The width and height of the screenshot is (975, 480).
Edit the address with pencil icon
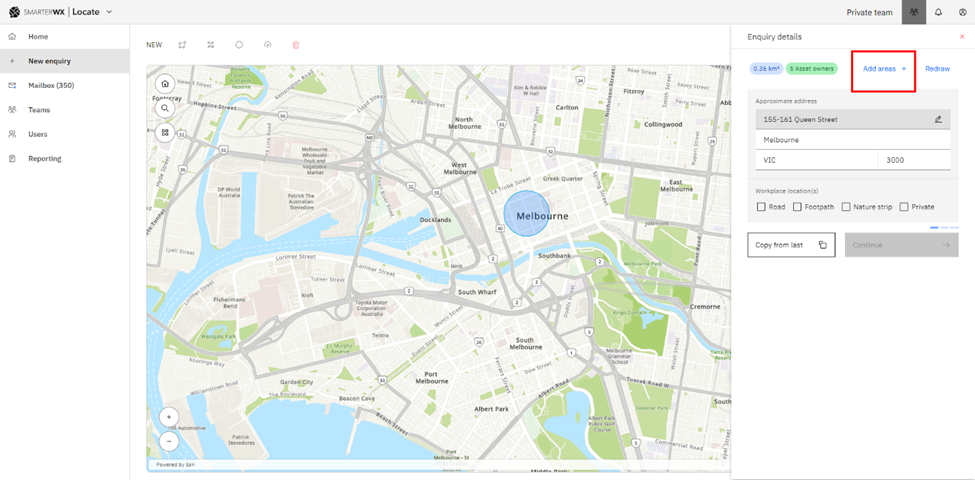coord(938,119)
